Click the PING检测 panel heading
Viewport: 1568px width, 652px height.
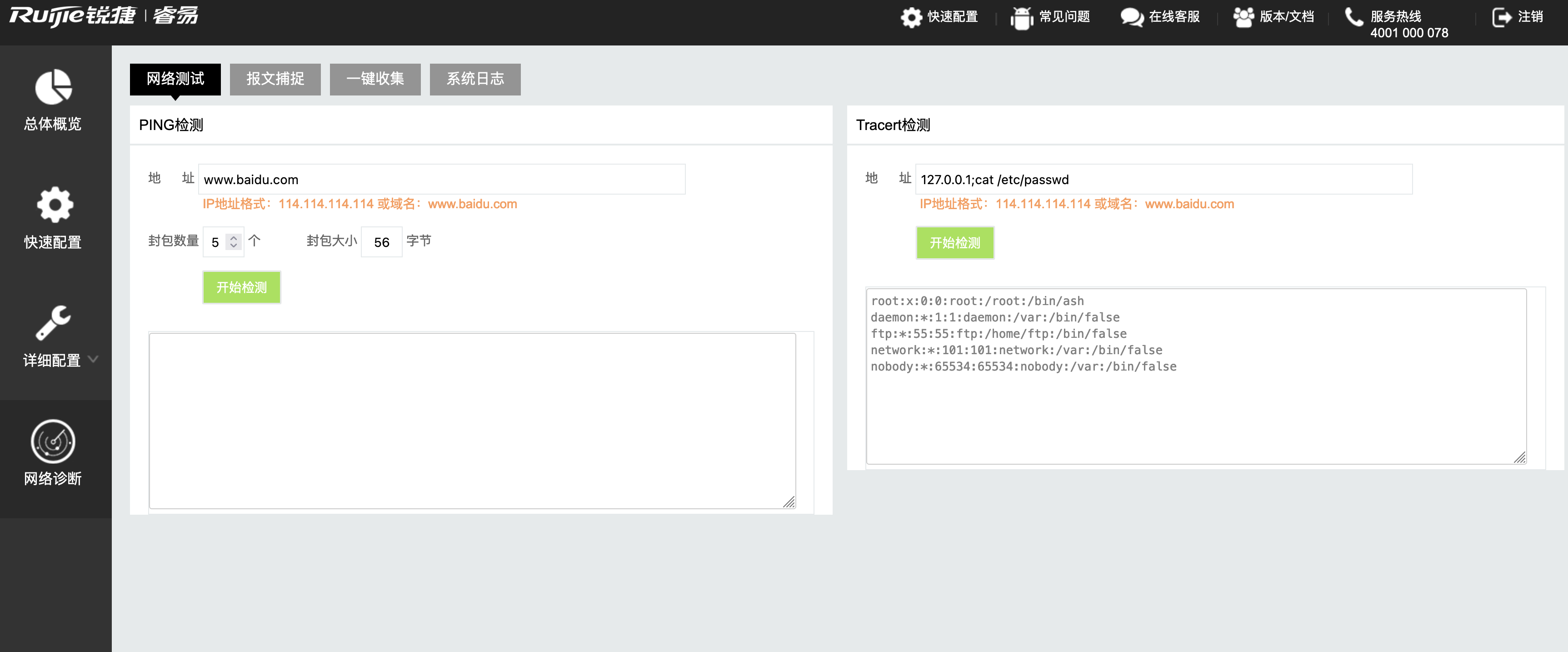[x=171, y=125]
